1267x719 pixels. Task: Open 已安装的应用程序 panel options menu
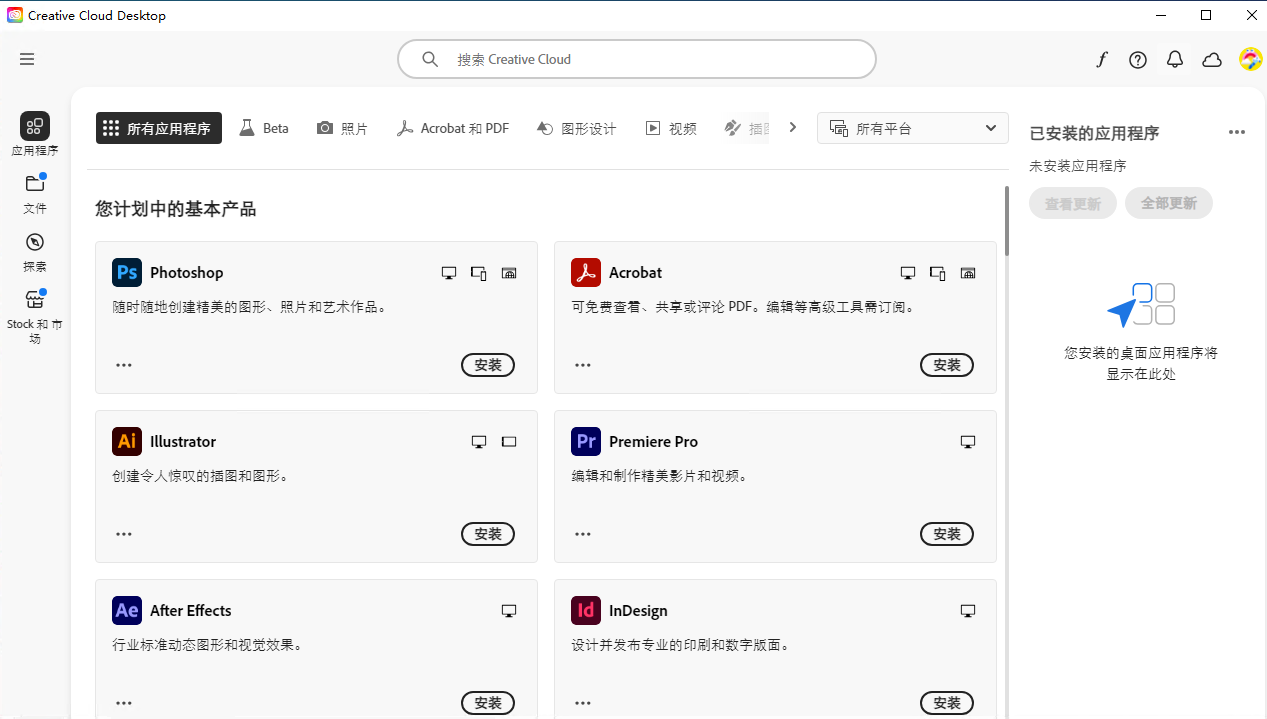click(x=1237, y=133)
